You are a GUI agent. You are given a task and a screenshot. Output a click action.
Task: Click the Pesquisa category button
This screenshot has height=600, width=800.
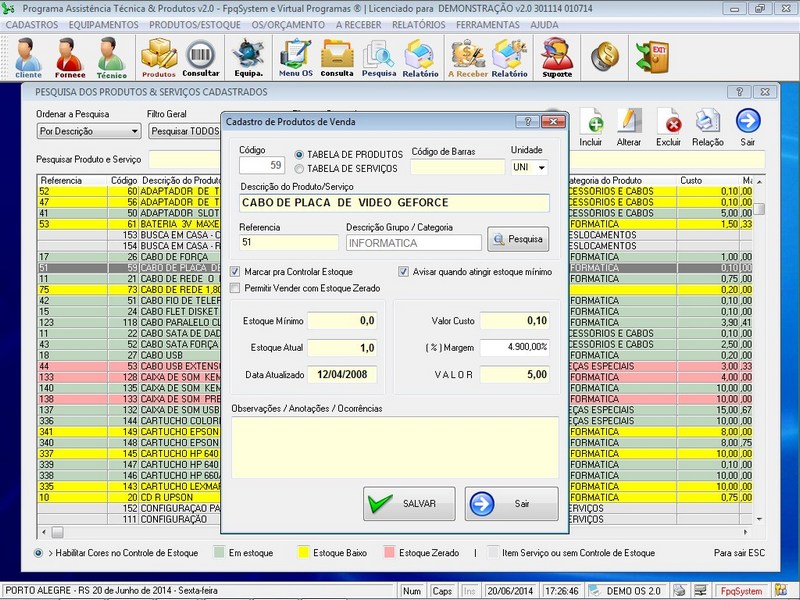pyautogui.click(x=518, y=239)
